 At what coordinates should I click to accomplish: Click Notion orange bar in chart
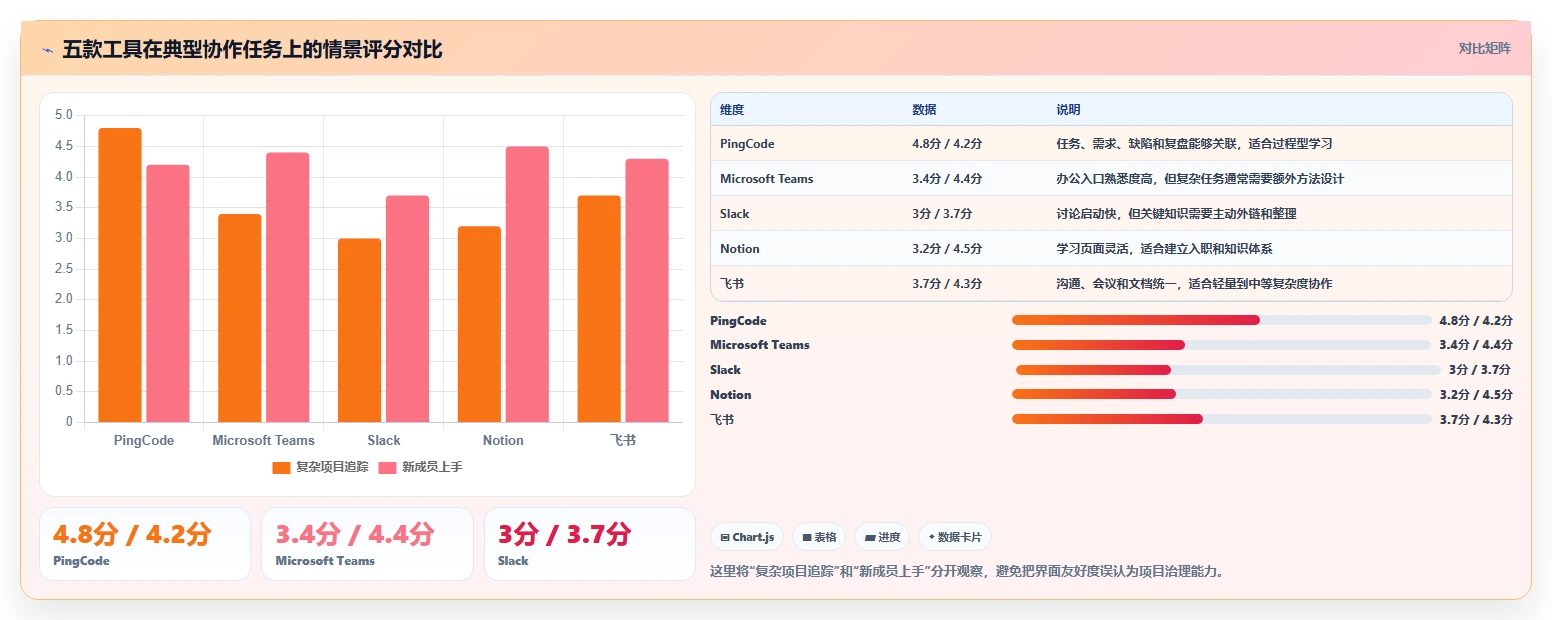[x=480, y=324]
